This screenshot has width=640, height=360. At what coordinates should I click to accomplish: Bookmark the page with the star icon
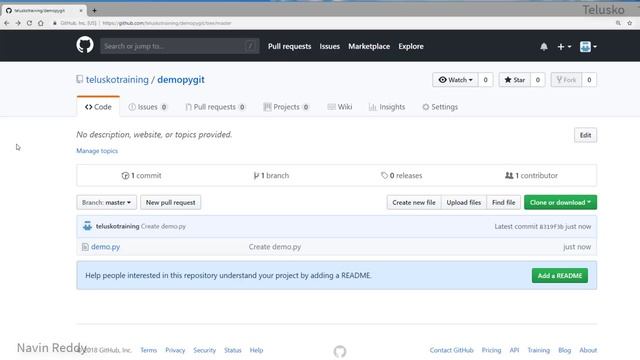point(630,23)
